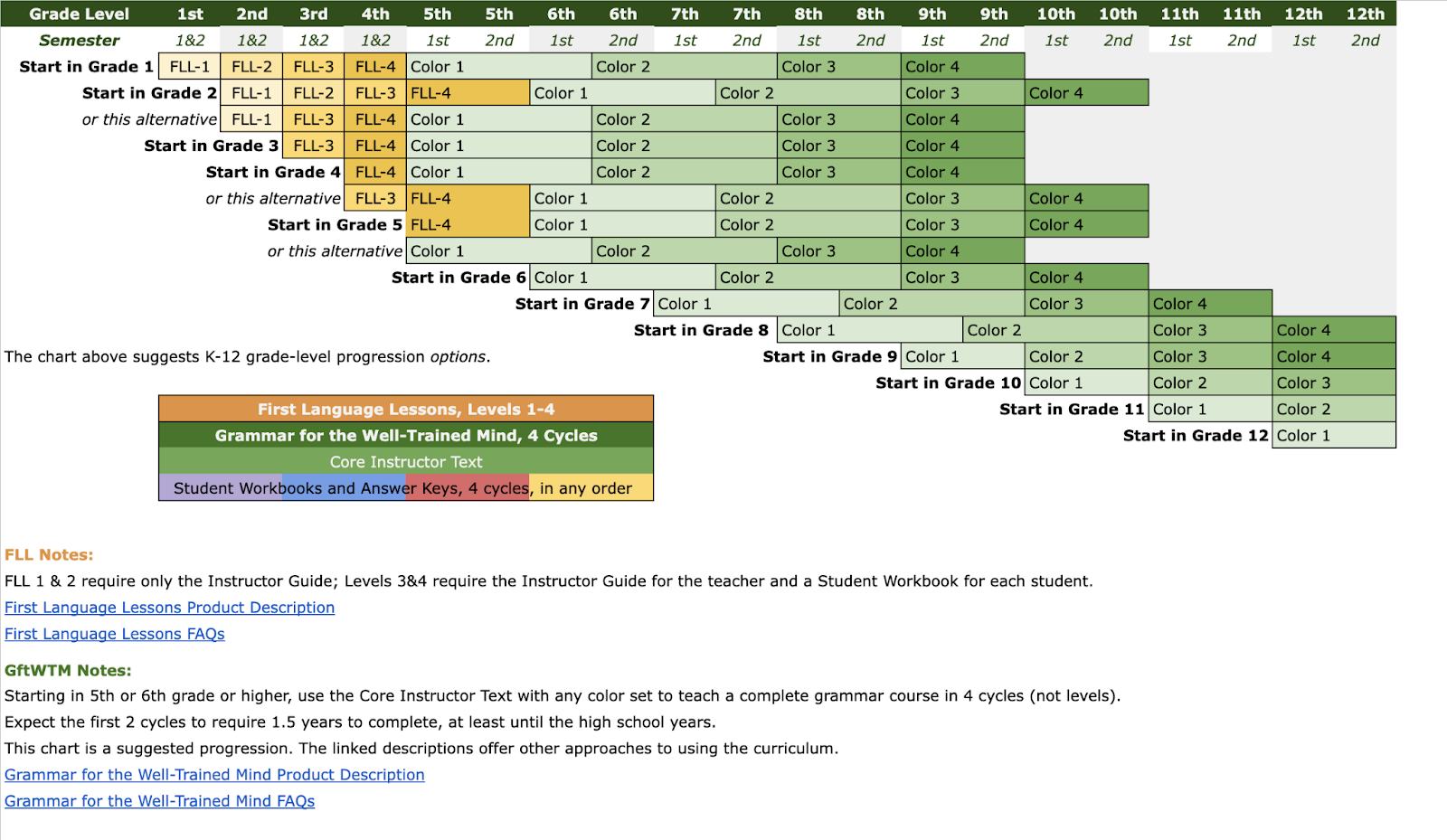Click the 'Grade Level' header cell
The width and height of the screenshot is (1447, 840).
point(80,14)
